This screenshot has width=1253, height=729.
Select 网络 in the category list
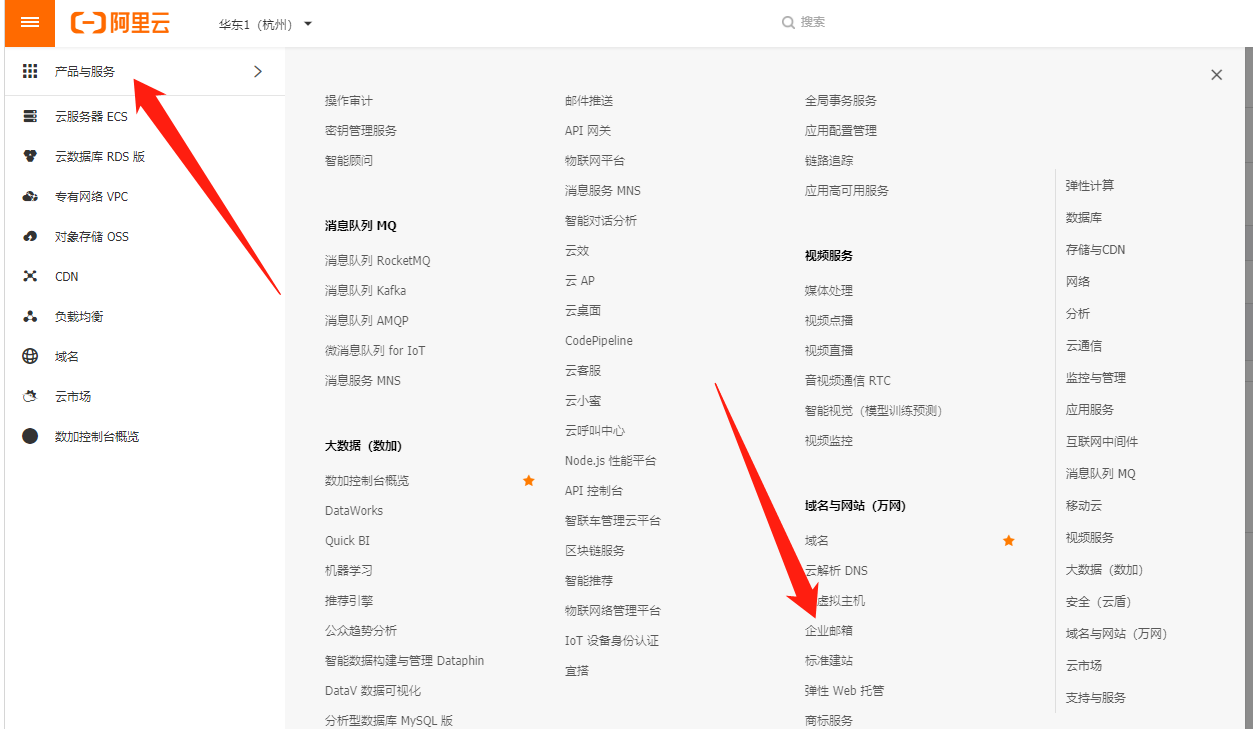tap(1078, 282)
